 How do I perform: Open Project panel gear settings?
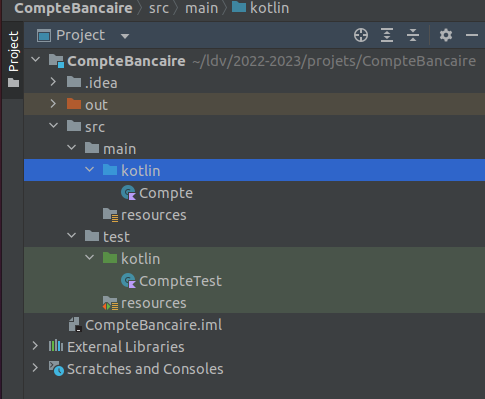[x=446, y=35]
